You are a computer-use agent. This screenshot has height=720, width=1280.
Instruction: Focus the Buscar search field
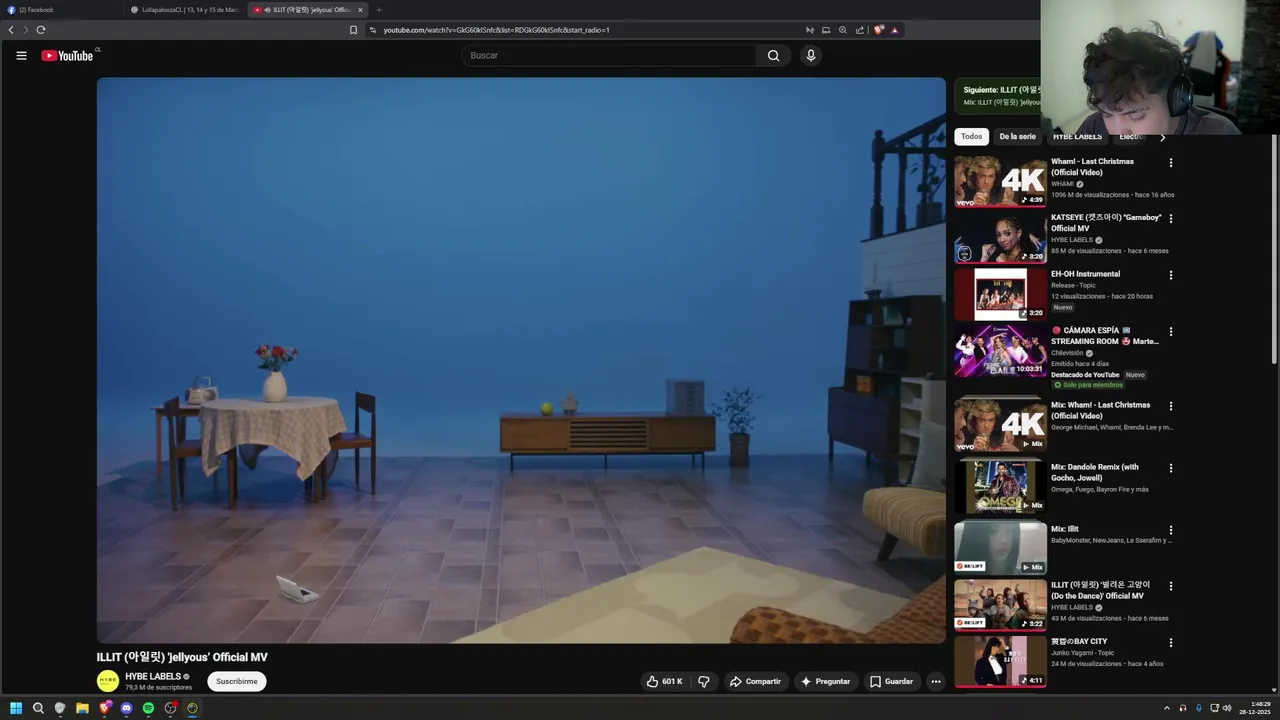pos(610,56)
